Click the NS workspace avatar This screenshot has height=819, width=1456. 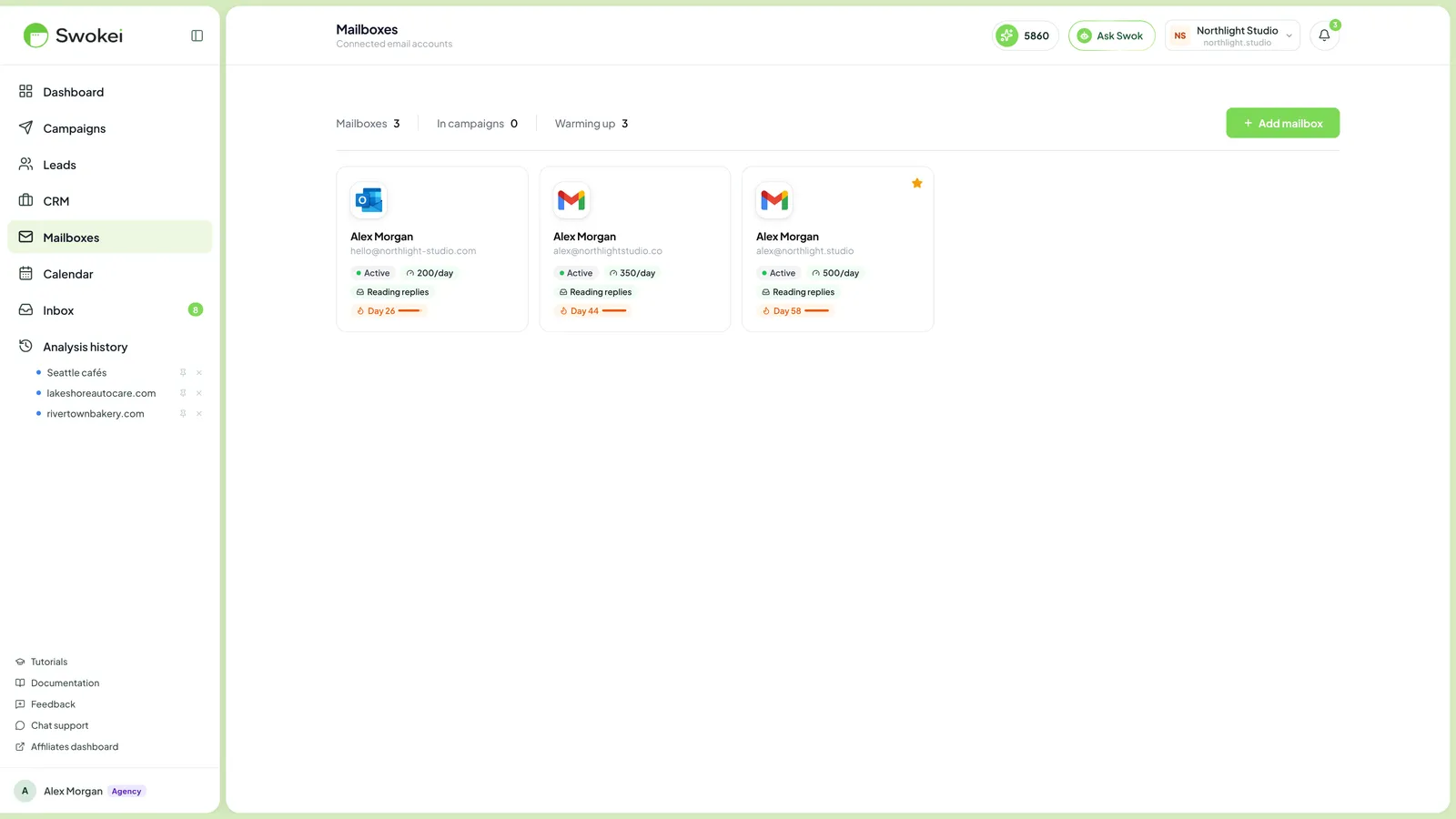(1179, 35)
